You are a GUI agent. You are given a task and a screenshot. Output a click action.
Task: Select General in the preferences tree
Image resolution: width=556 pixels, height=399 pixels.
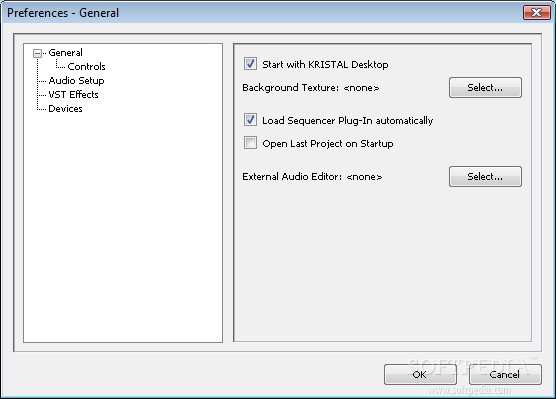click(x=66, y=53)
